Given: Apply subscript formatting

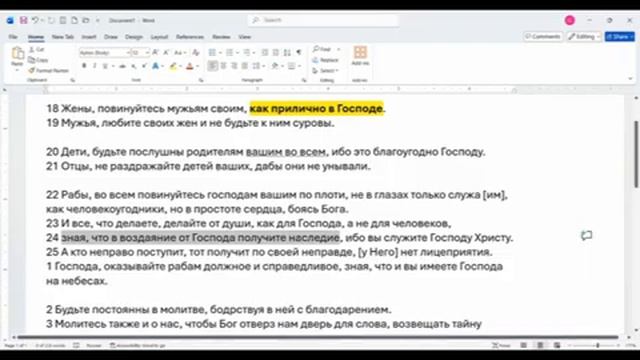Looking at the screenshot, I should point(134,66).
